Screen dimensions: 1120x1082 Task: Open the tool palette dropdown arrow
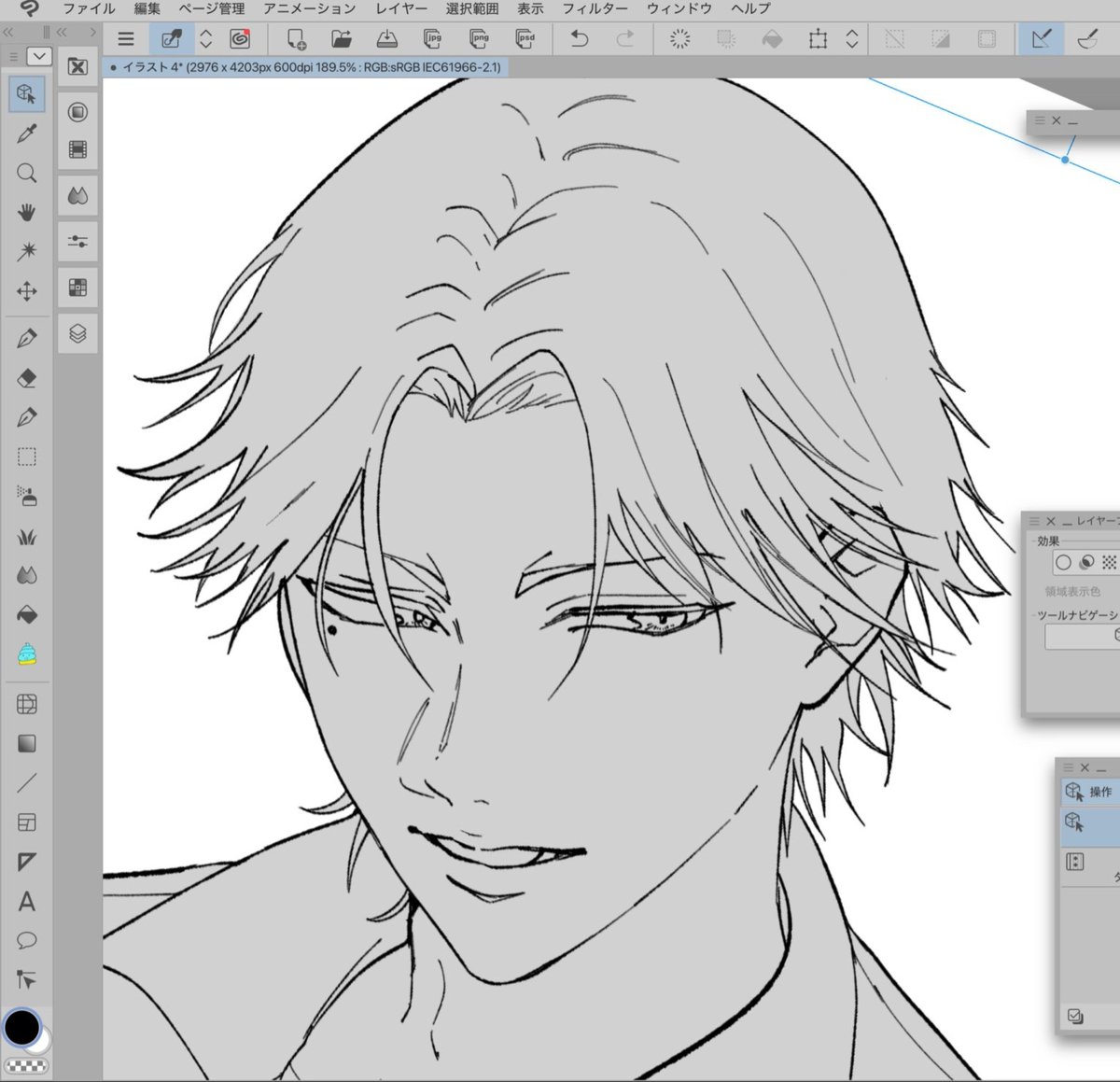39,57
